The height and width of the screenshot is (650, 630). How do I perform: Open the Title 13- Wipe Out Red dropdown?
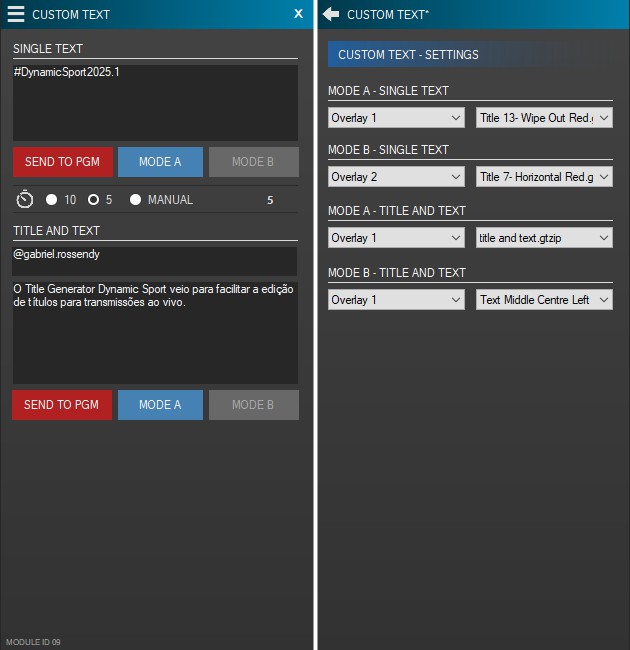pos(544,118)
